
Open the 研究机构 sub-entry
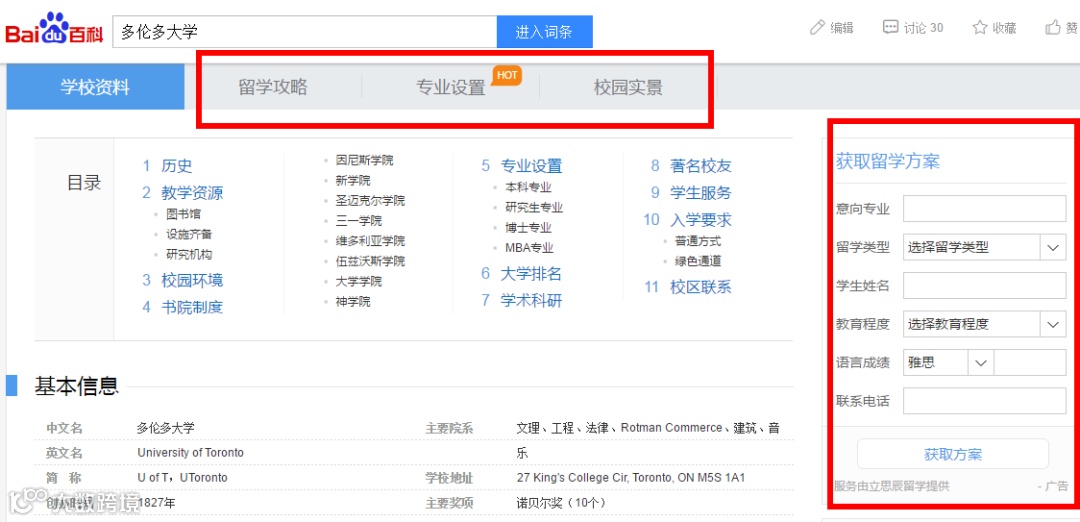189,255
